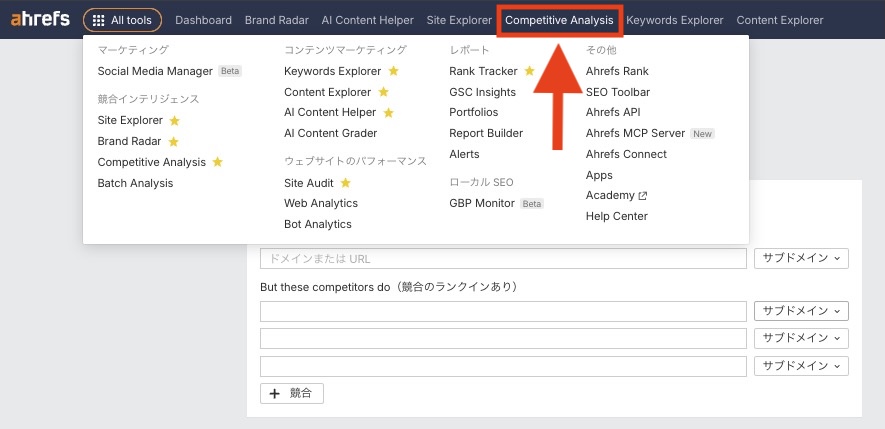885x429 pixels.
Task: Unfavorite Competitive Analysis via its star
Action: pyautogui.click(x=217, y=162)
